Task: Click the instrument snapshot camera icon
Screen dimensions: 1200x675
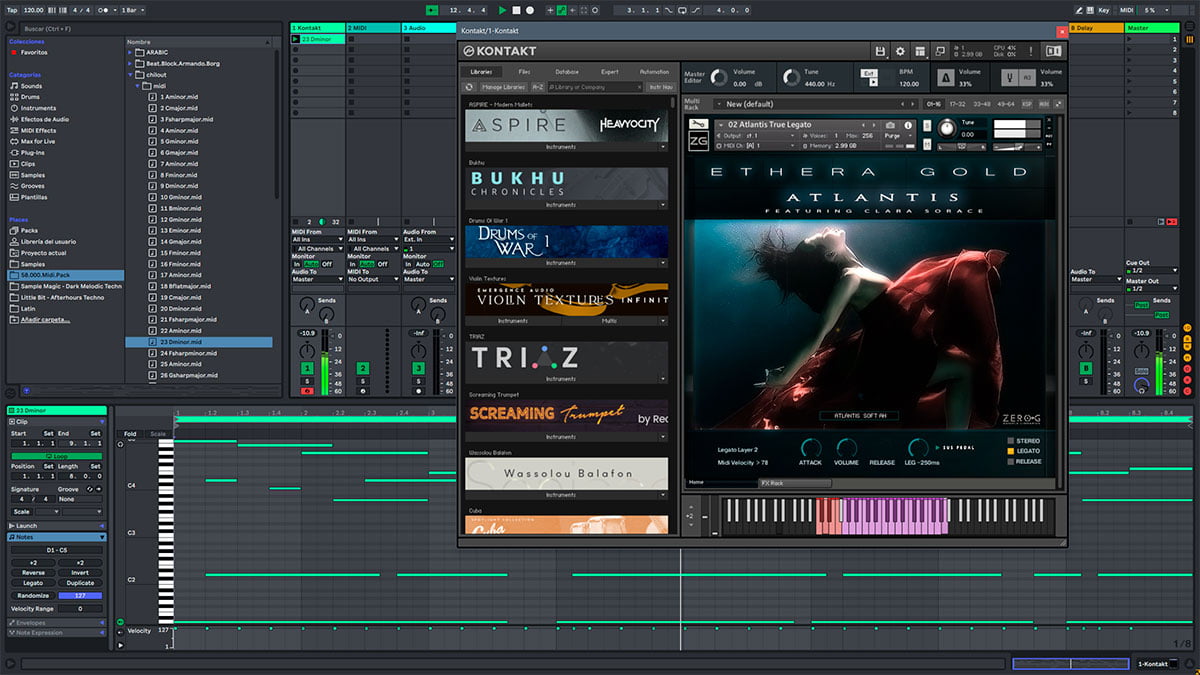Action: tap(891, 125)
